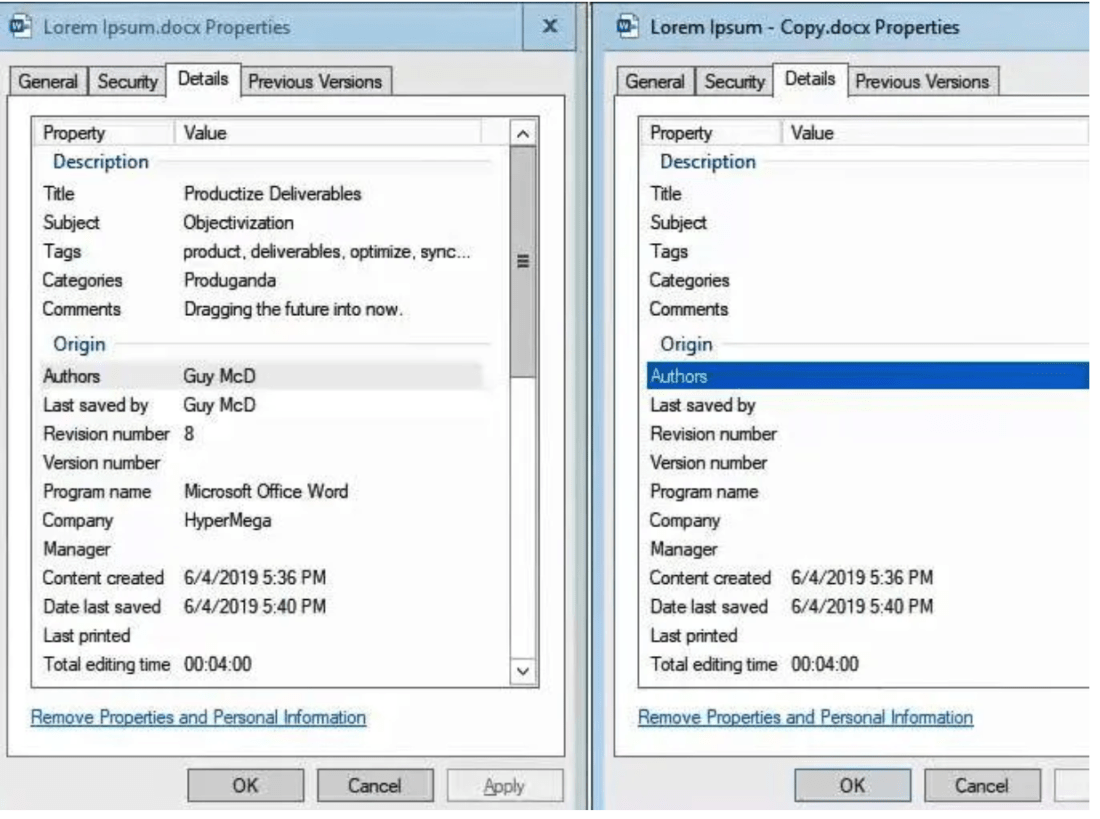Click Apply in Lorem Ipsum.docx Properties

(x=504, y=785)
